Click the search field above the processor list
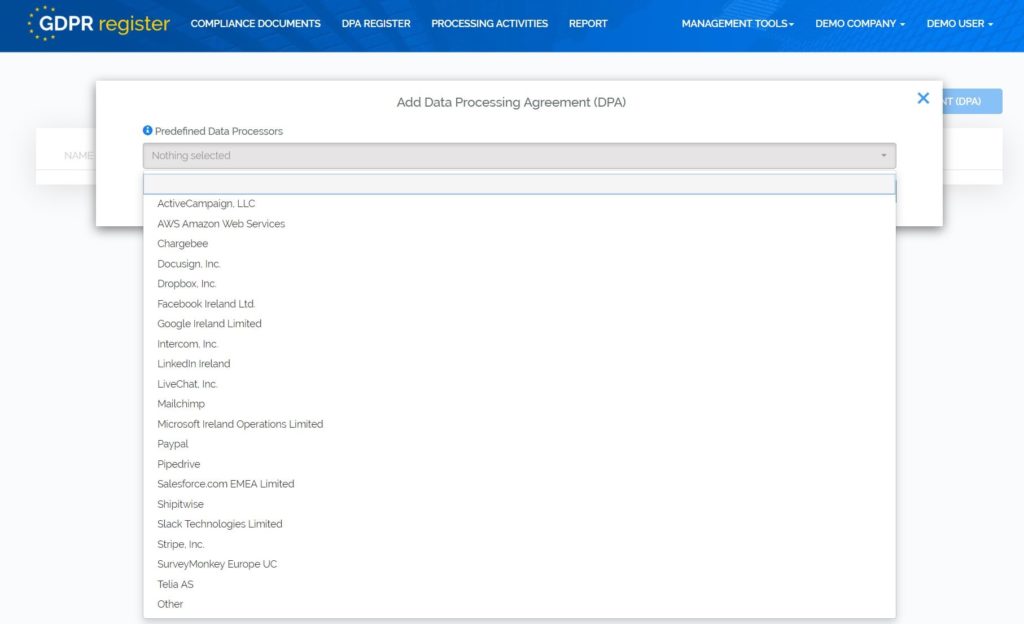This screenshot has height=624, width=1024. coord(520,181)
